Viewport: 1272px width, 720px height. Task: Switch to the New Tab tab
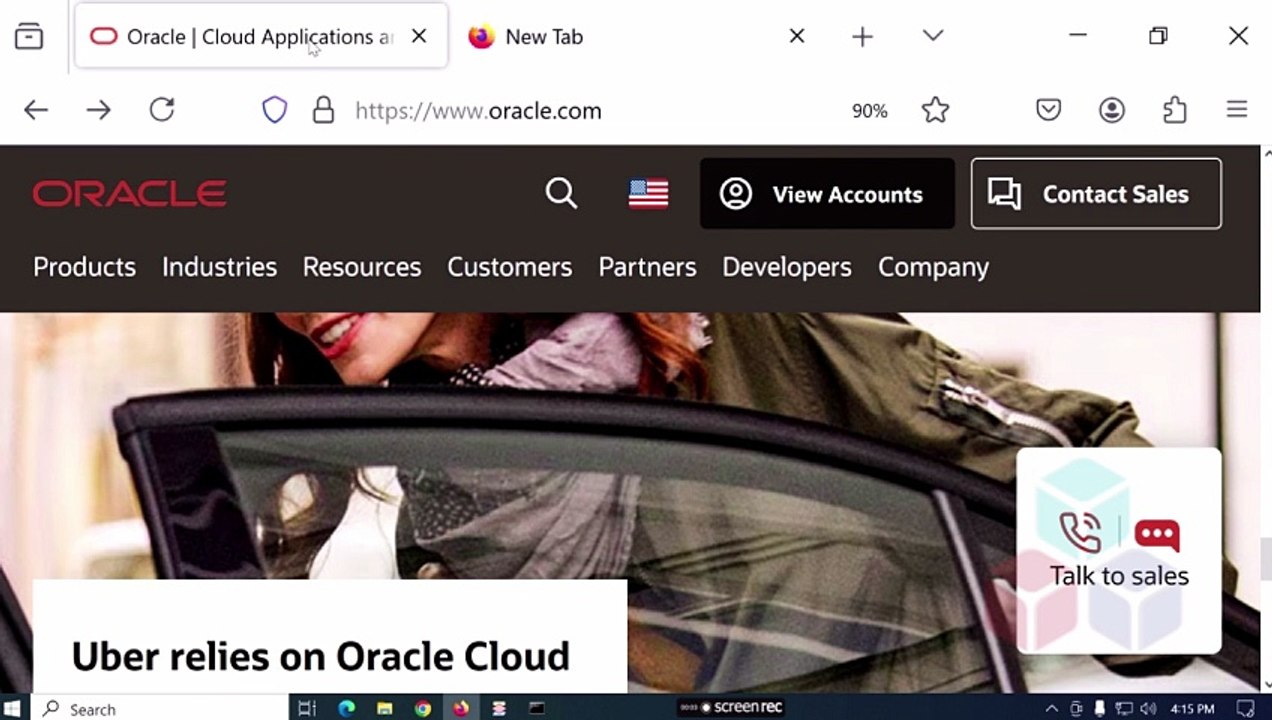(x=544, y=37)
